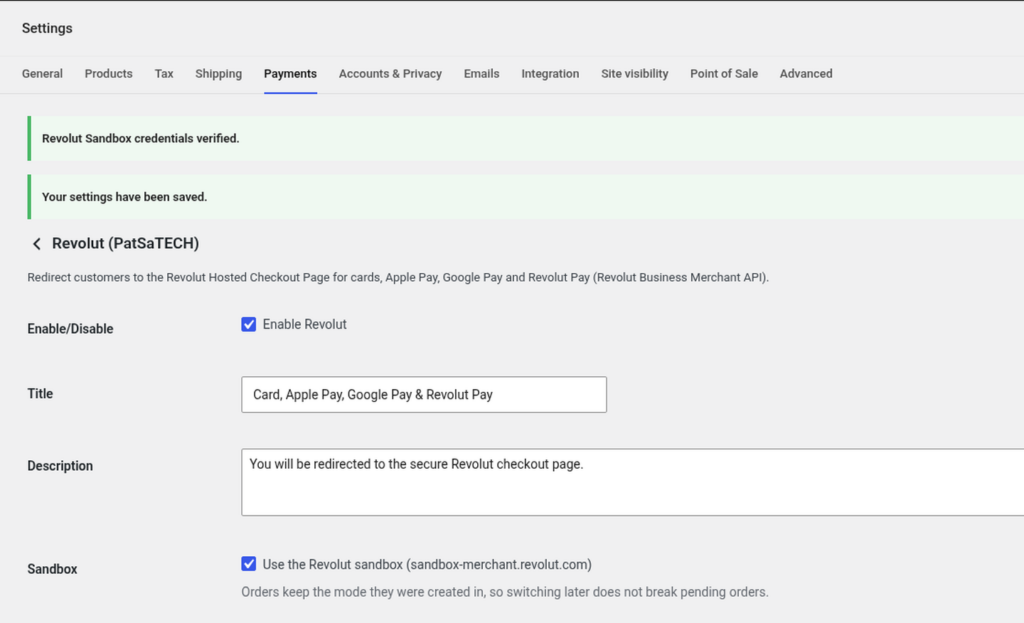
Task: Click the Revolut (PatSaTECH) heading
Action: 125,244
